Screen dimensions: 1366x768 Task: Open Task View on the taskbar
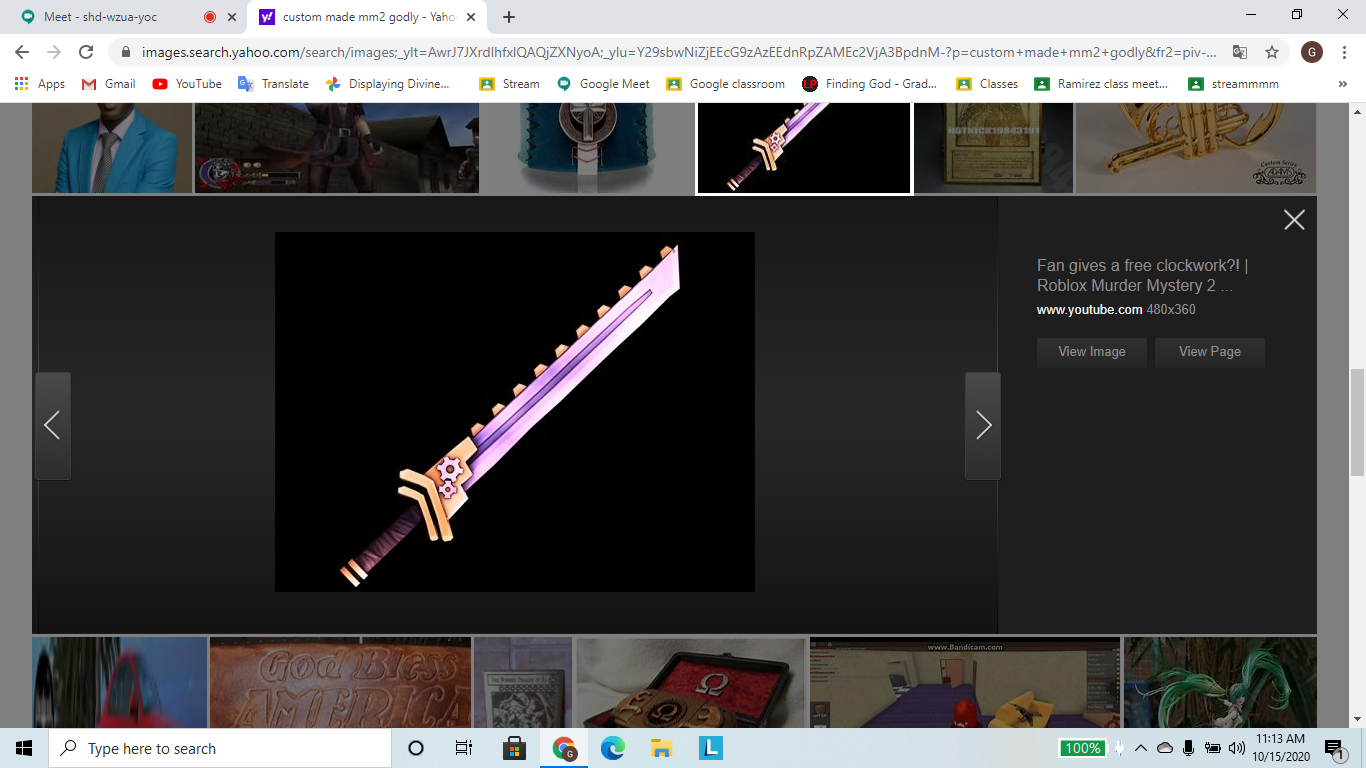pos(464,748)
